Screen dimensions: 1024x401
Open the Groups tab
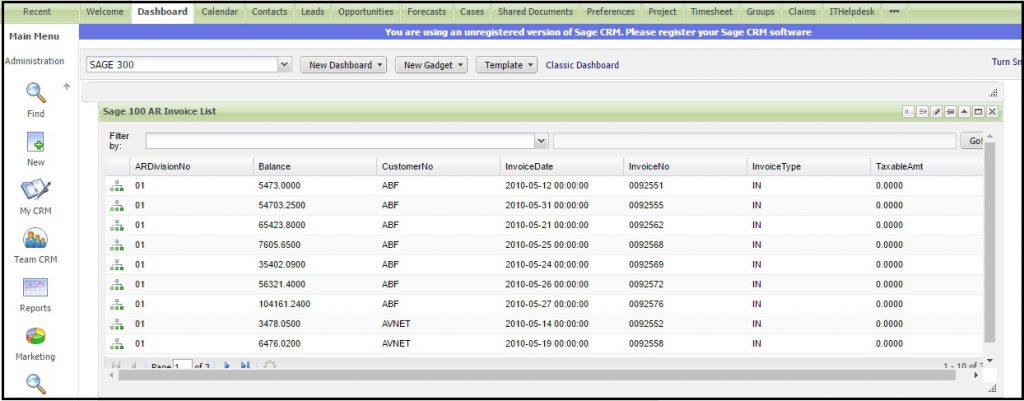click(760, 12)
